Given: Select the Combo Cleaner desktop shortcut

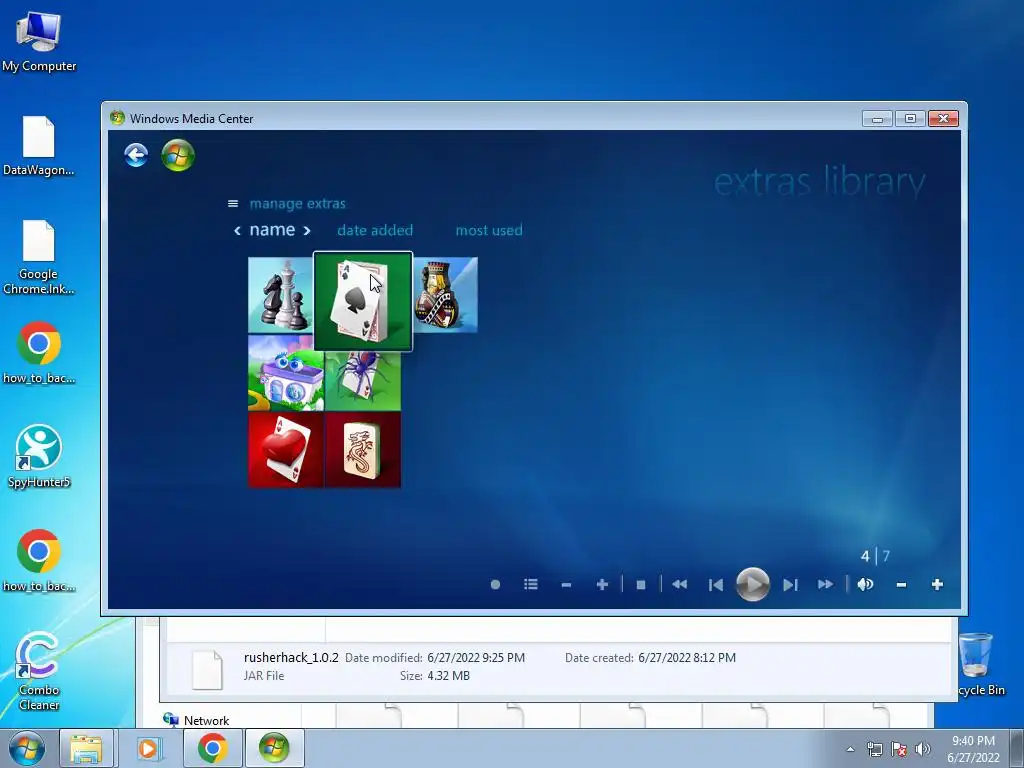Looking at the screenshot, I should point(39,671).
